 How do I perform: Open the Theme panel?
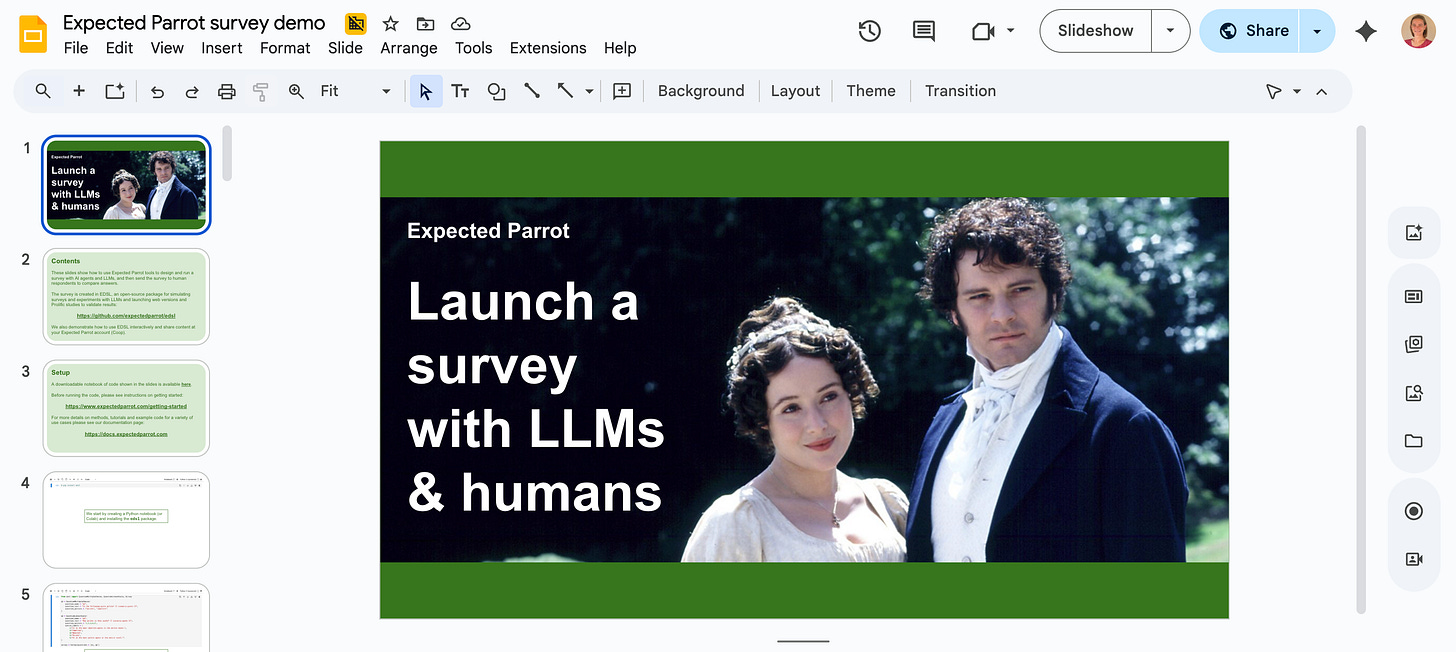[871, 91]
